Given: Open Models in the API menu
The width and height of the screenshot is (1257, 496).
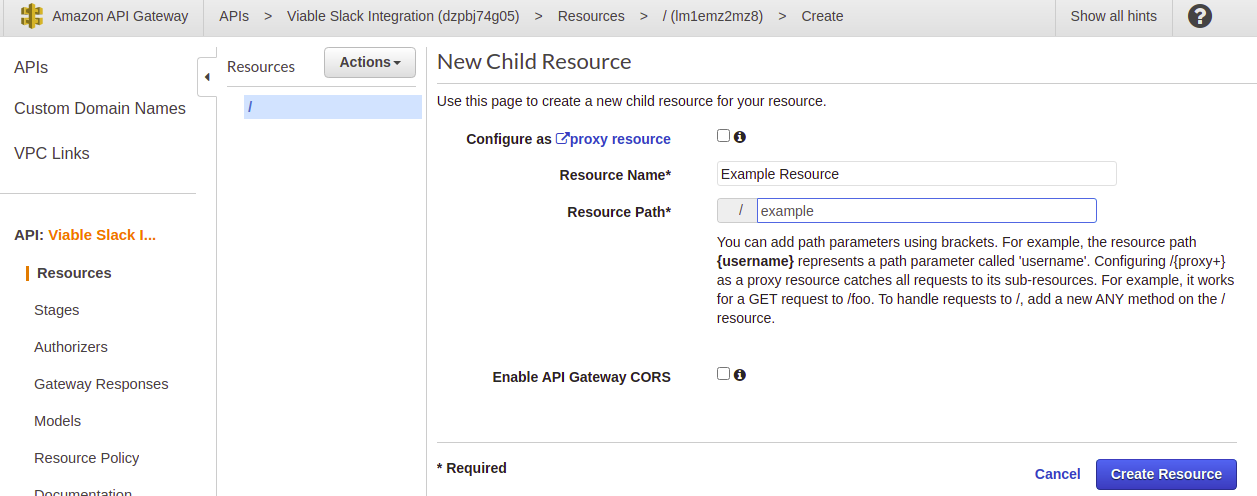Looking at the screenshot, I should pyautogui.click(x=57, y=421).
